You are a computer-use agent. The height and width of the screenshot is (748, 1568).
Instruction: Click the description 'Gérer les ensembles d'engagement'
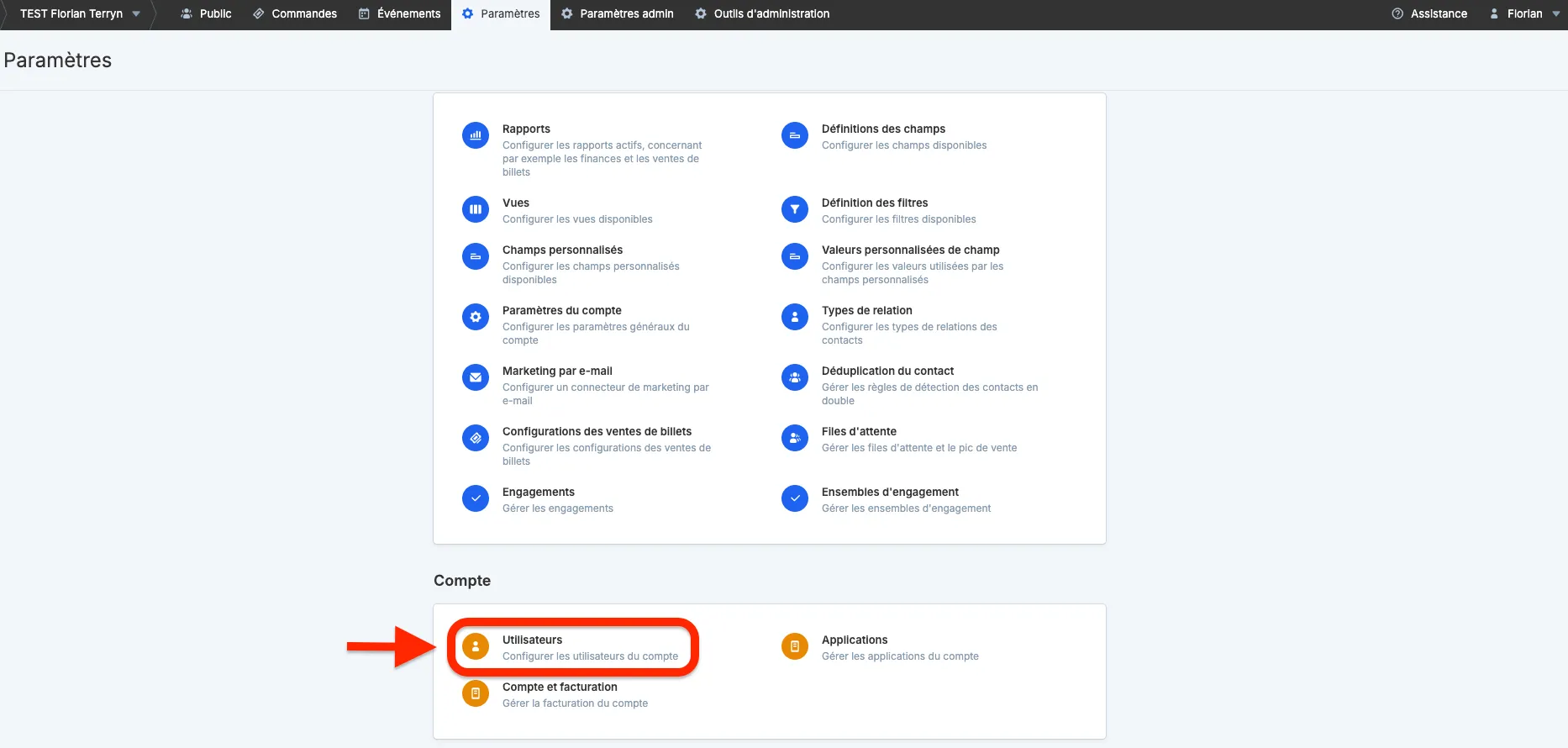click(x=906, y=508)
